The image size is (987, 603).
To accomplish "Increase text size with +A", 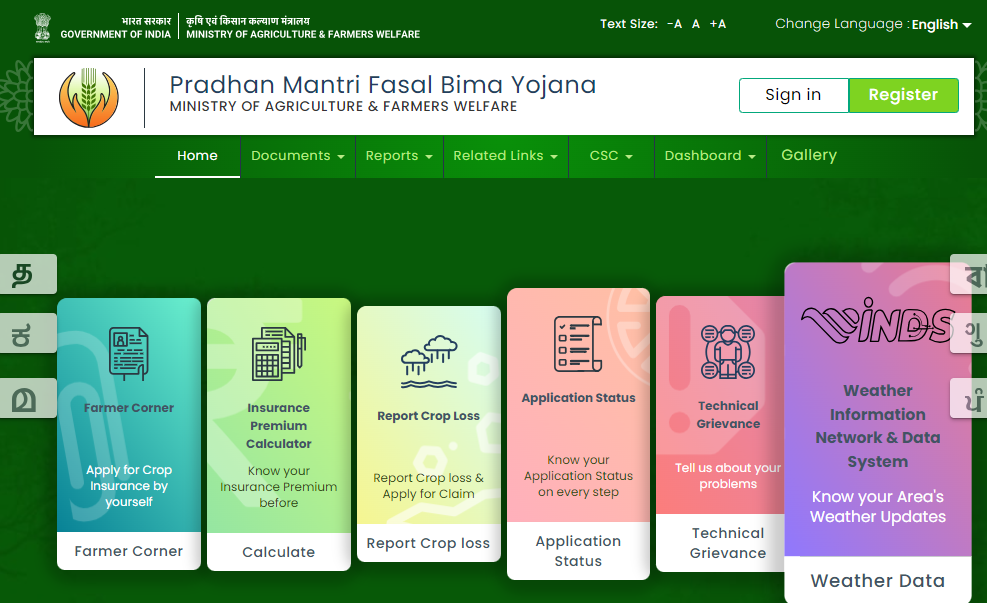I will pyautogui.click(x=718, y=24).
